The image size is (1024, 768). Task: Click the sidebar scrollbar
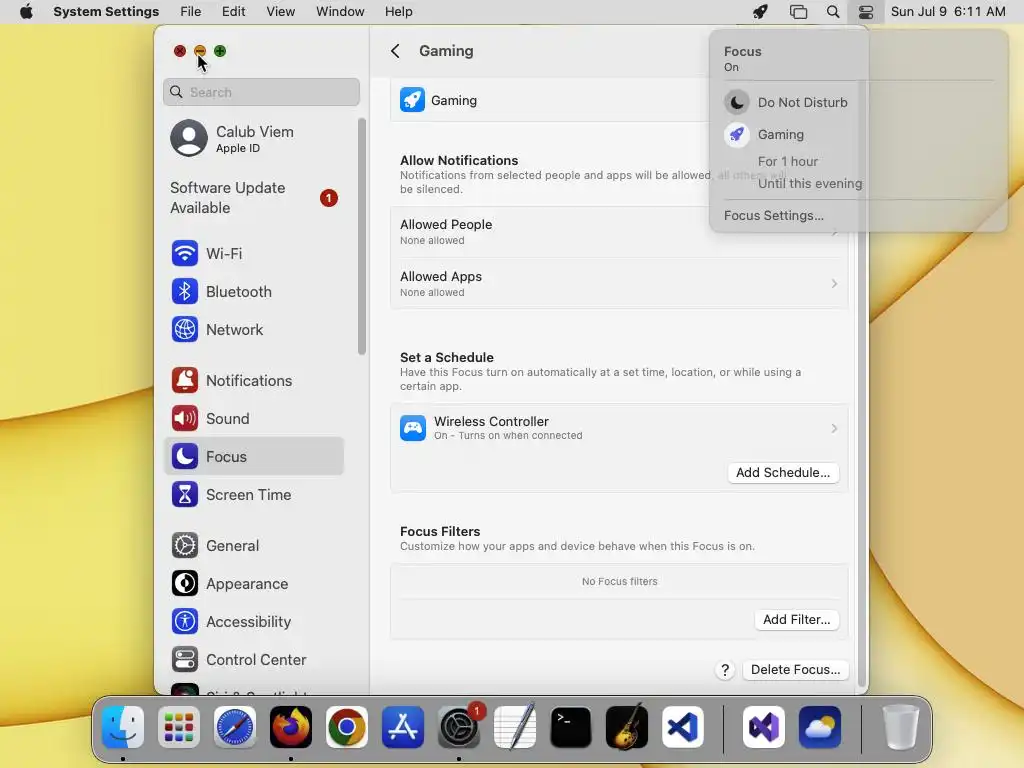[x=362, y=236]
